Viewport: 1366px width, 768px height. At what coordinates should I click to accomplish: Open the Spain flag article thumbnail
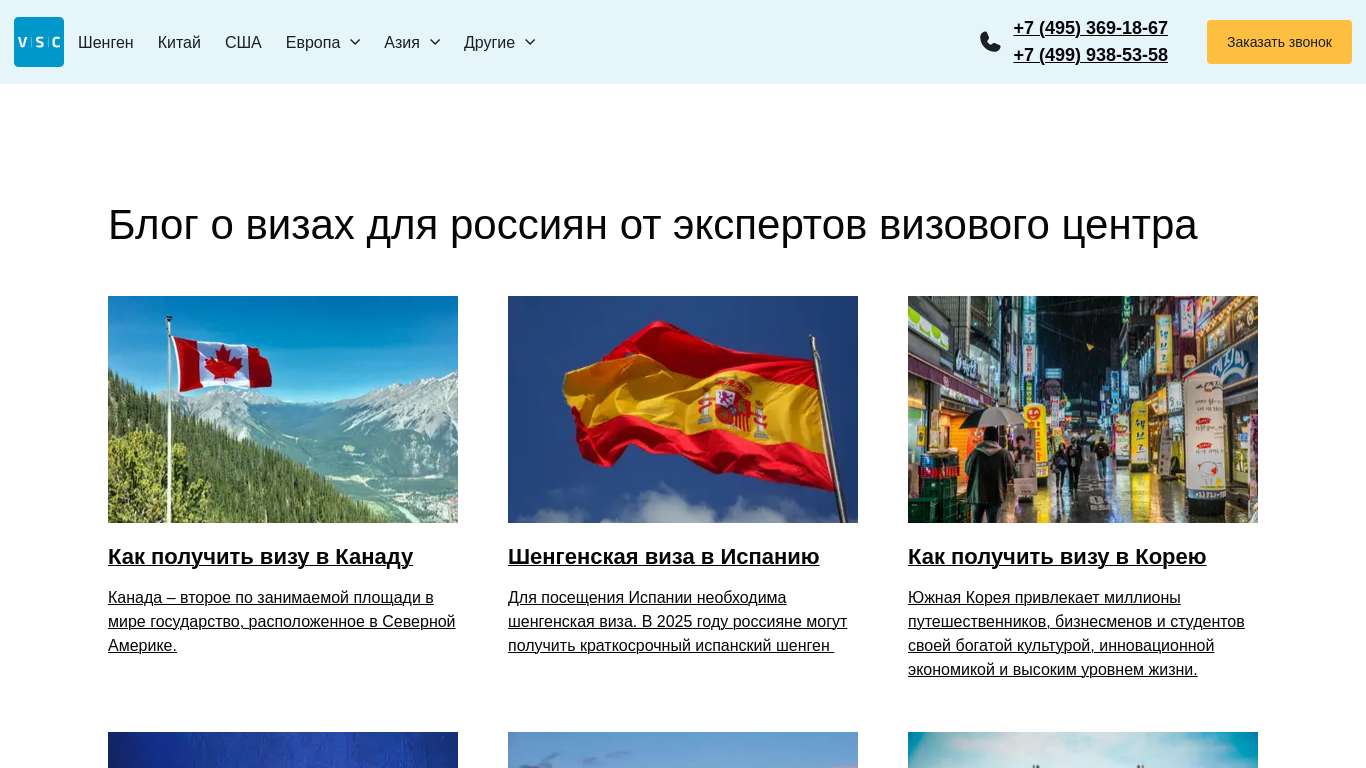pos(683,409)
